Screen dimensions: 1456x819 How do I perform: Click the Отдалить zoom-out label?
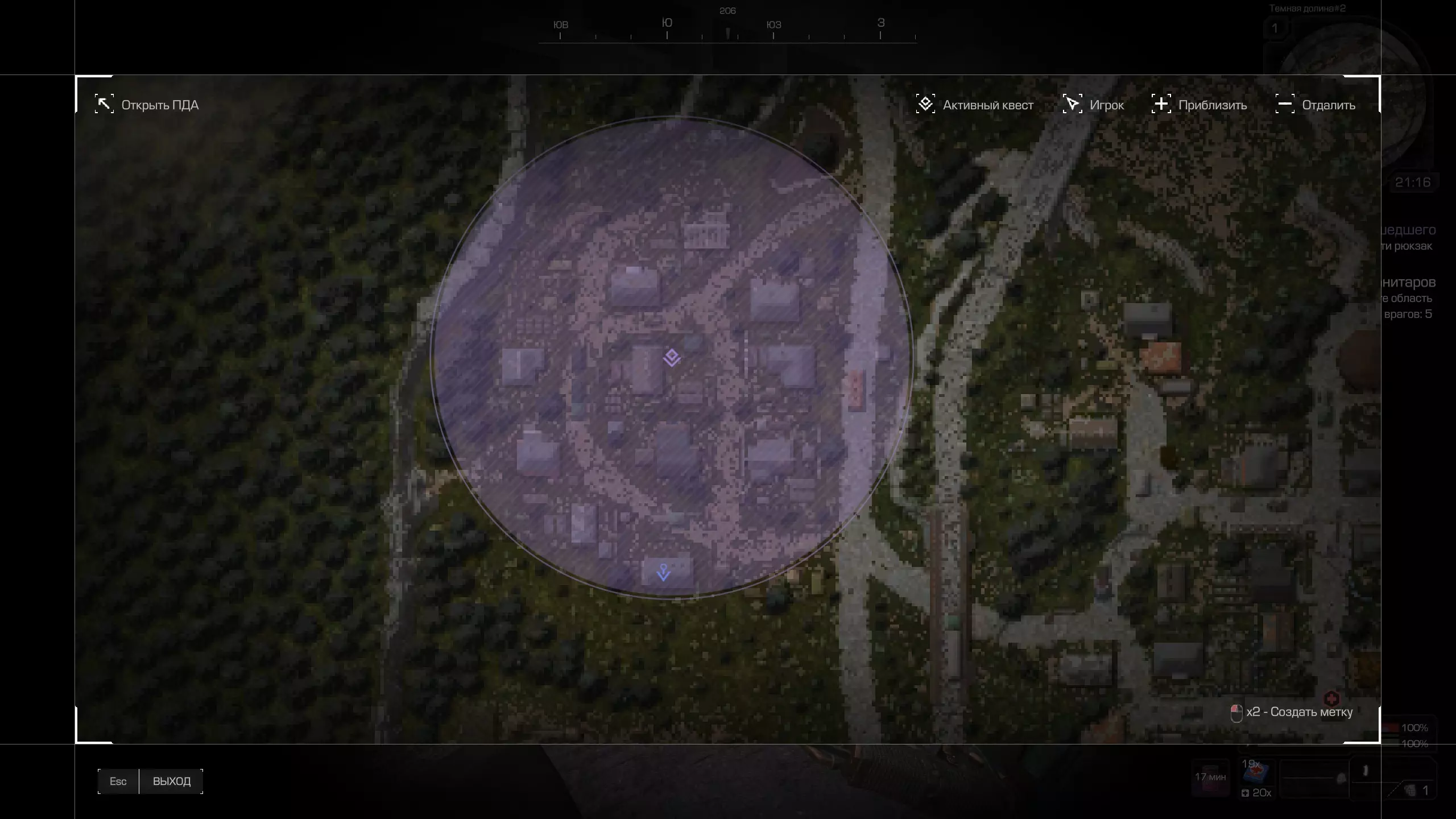point(1329,105)
